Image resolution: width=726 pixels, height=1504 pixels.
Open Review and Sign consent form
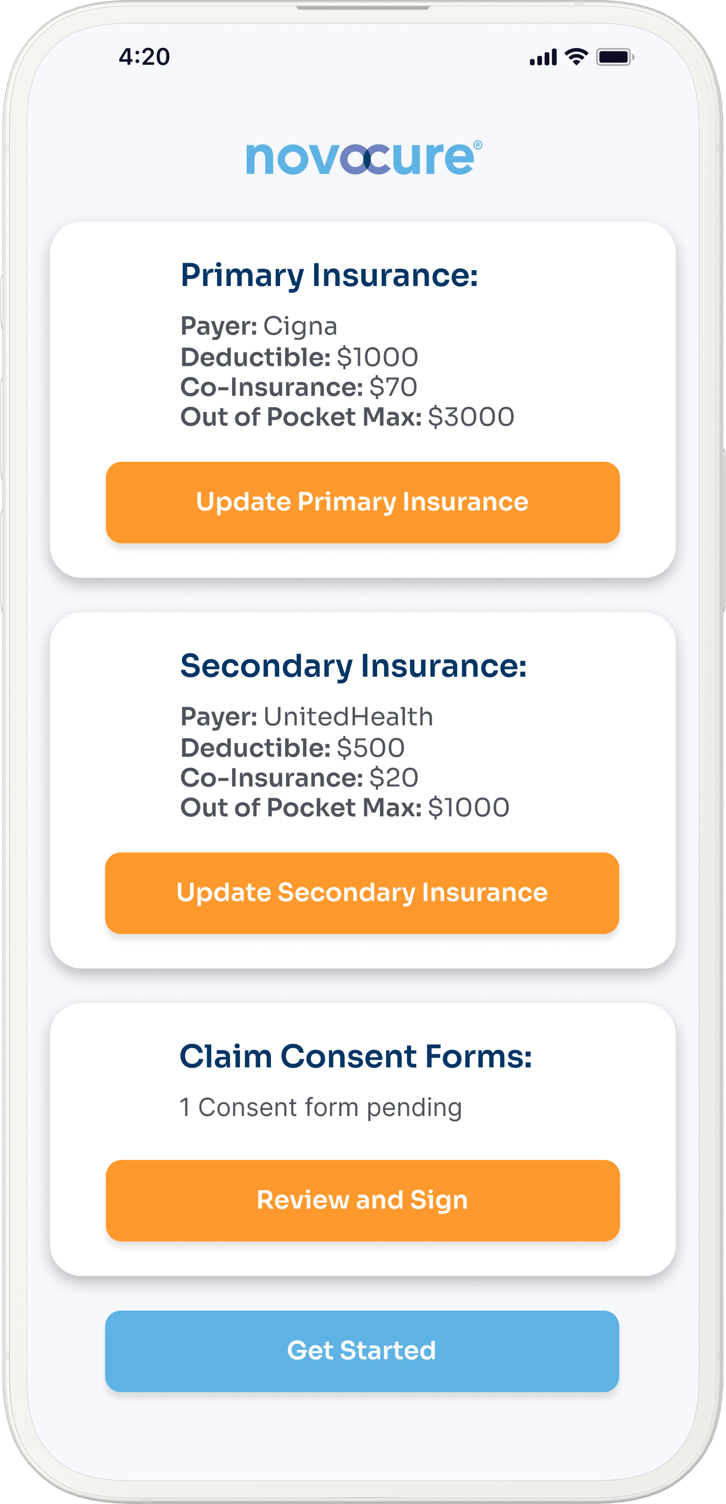[362, 1200]
